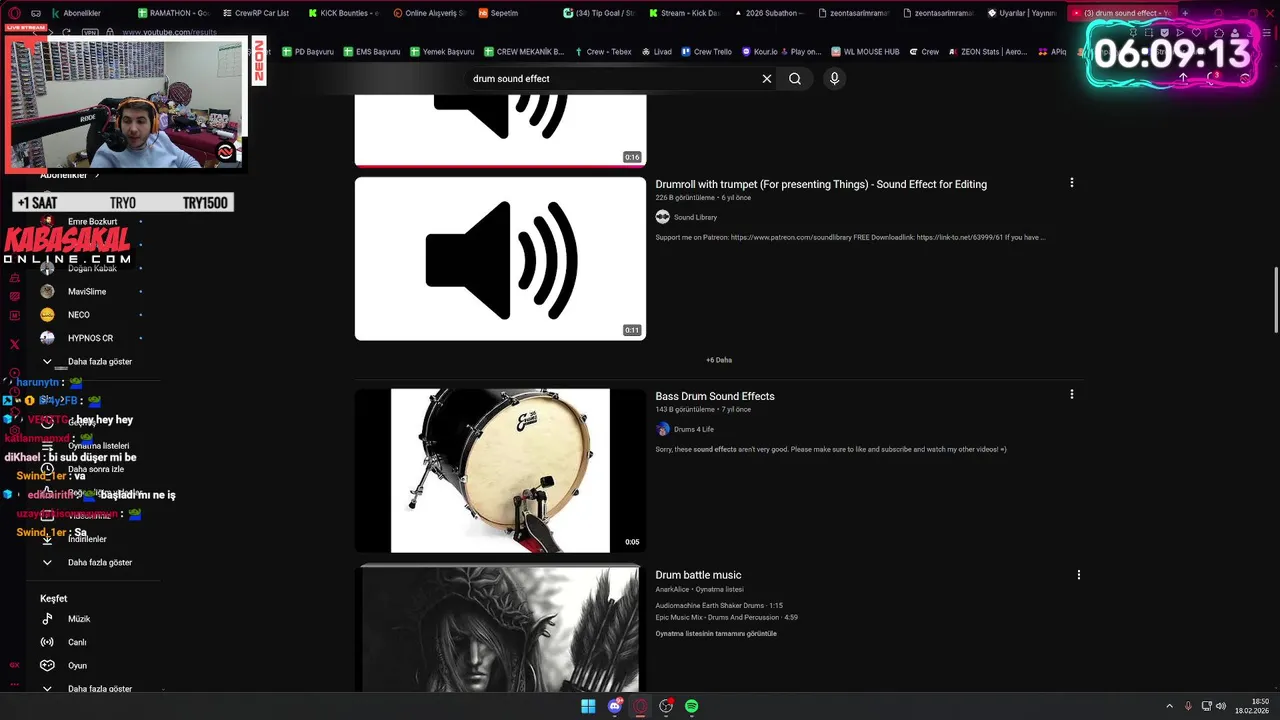
Task: Click the microphone tray icon
Action: coord(1188,707)
